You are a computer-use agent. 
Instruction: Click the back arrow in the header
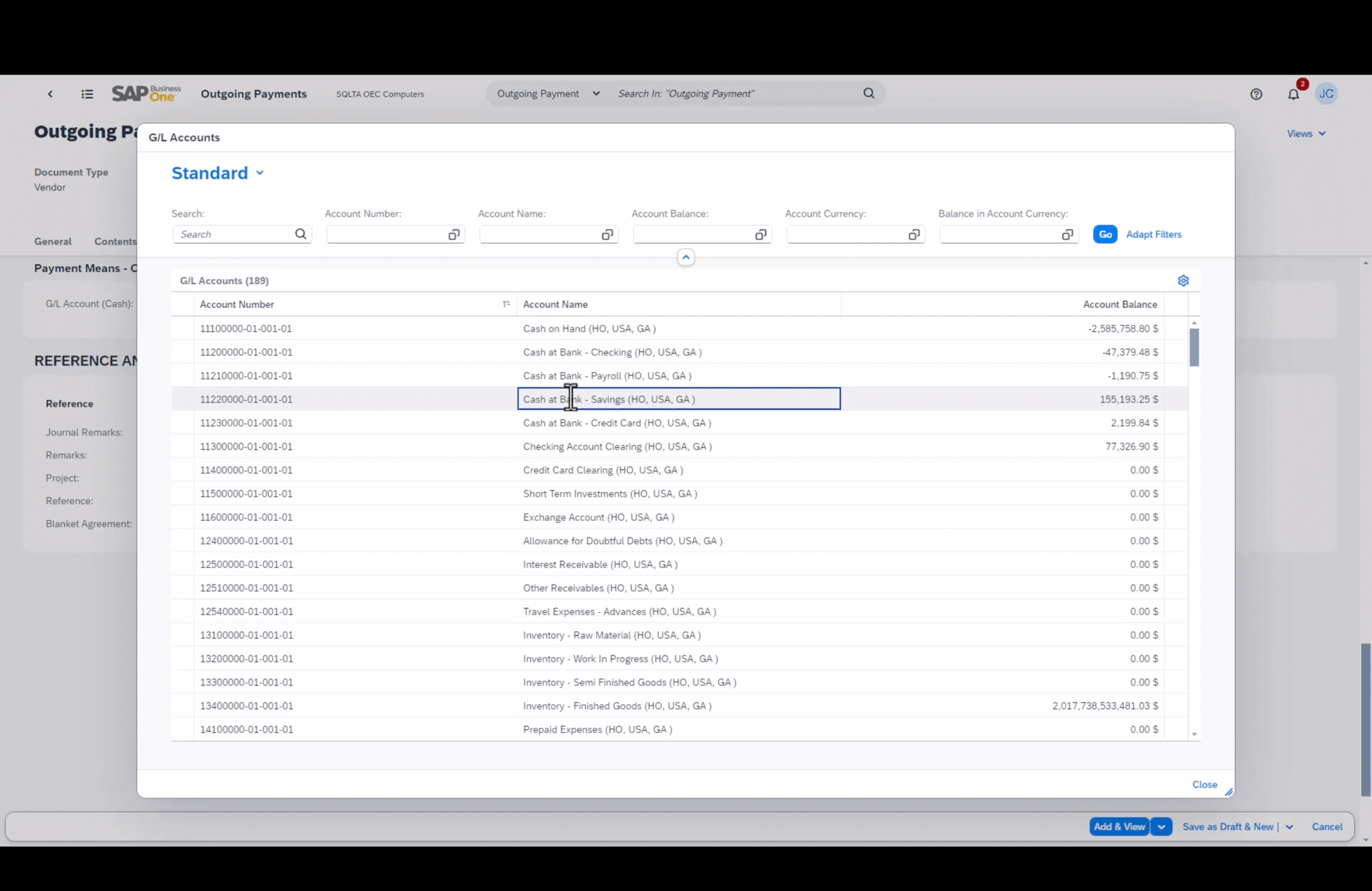pyautogui.click(x=50, y=94)
